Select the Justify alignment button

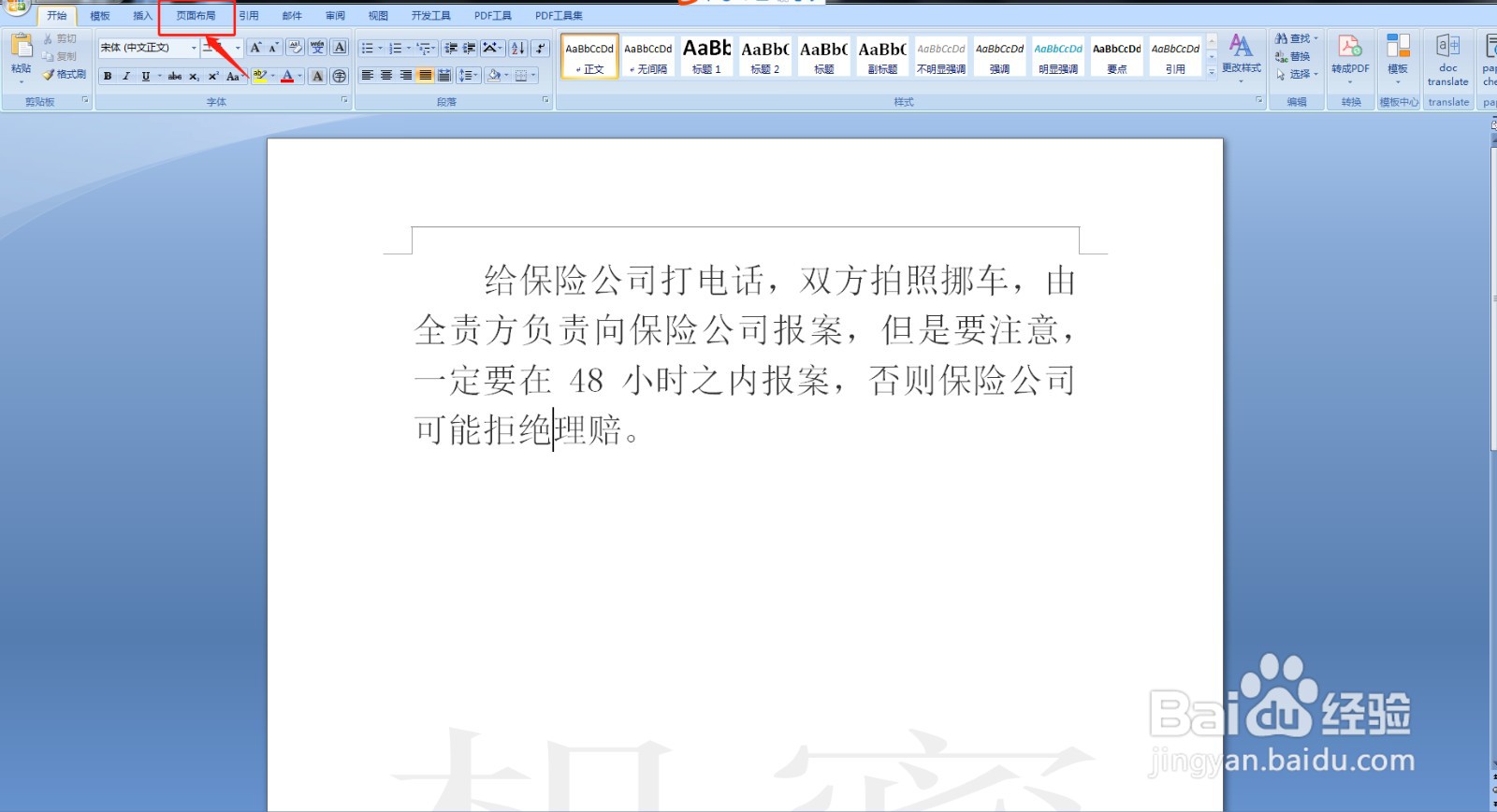(425, 76)
